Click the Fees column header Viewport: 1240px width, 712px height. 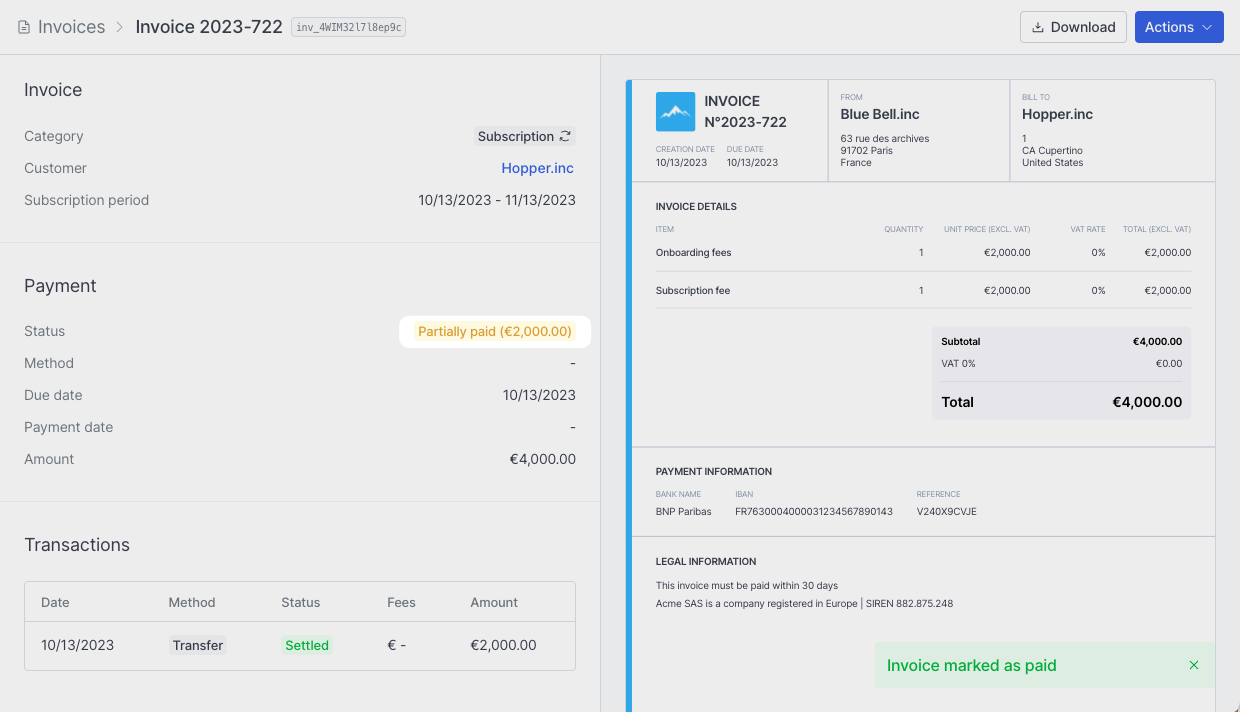pos(401,602)
